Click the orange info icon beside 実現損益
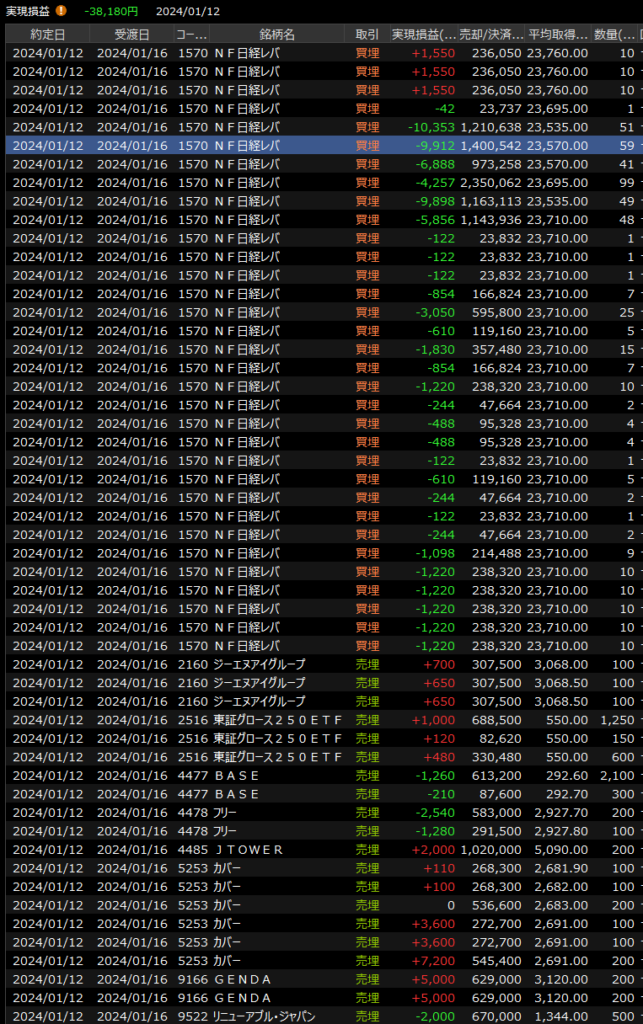This screenshot has width=643, height=1024. pyautogui.click(x=62, y=11)
